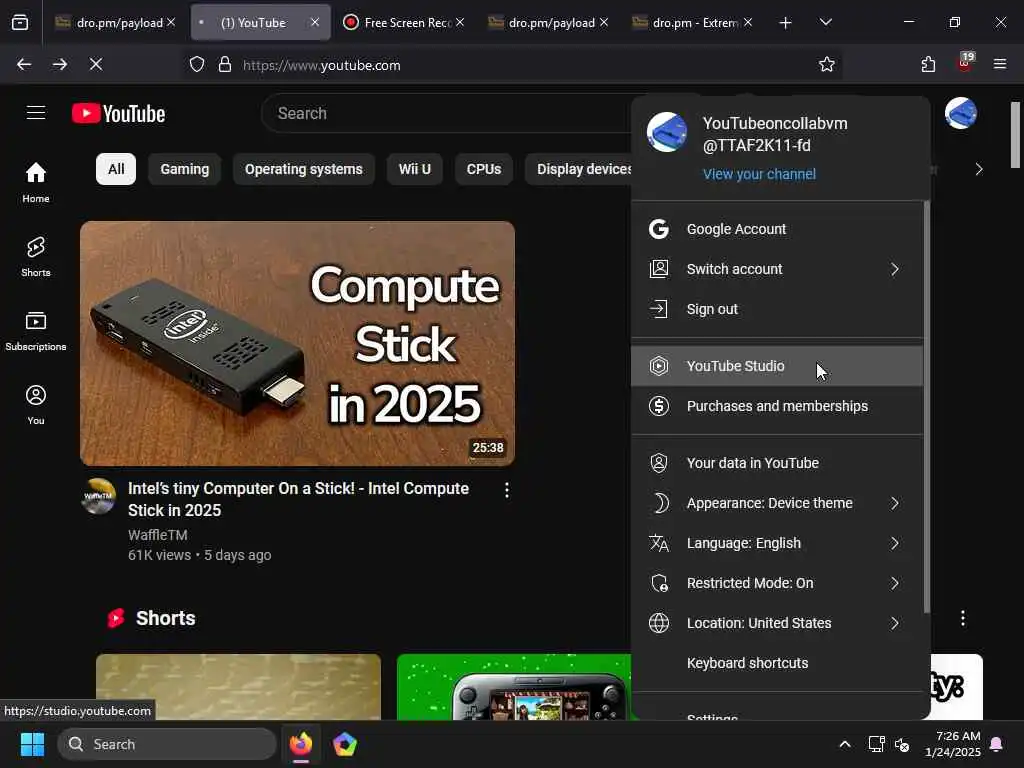Open YouTube Studio
Image resolution: width=1024 pixels, height=768 pixels.
click(x=777, y=366)
